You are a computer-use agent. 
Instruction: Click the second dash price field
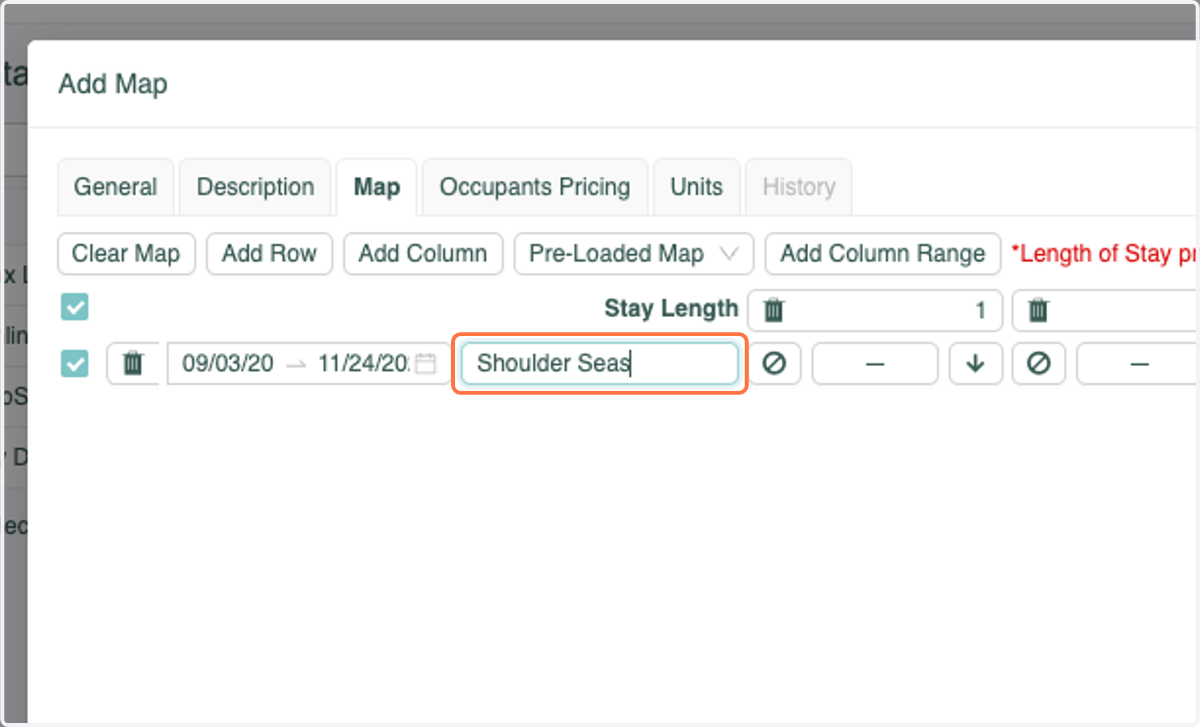pyautogui.click(x=1138, y=364)
